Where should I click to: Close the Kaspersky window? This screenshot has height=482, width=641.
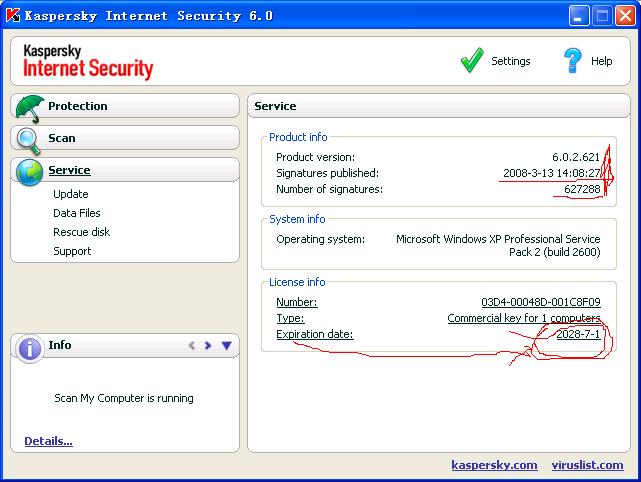point(625,16)
